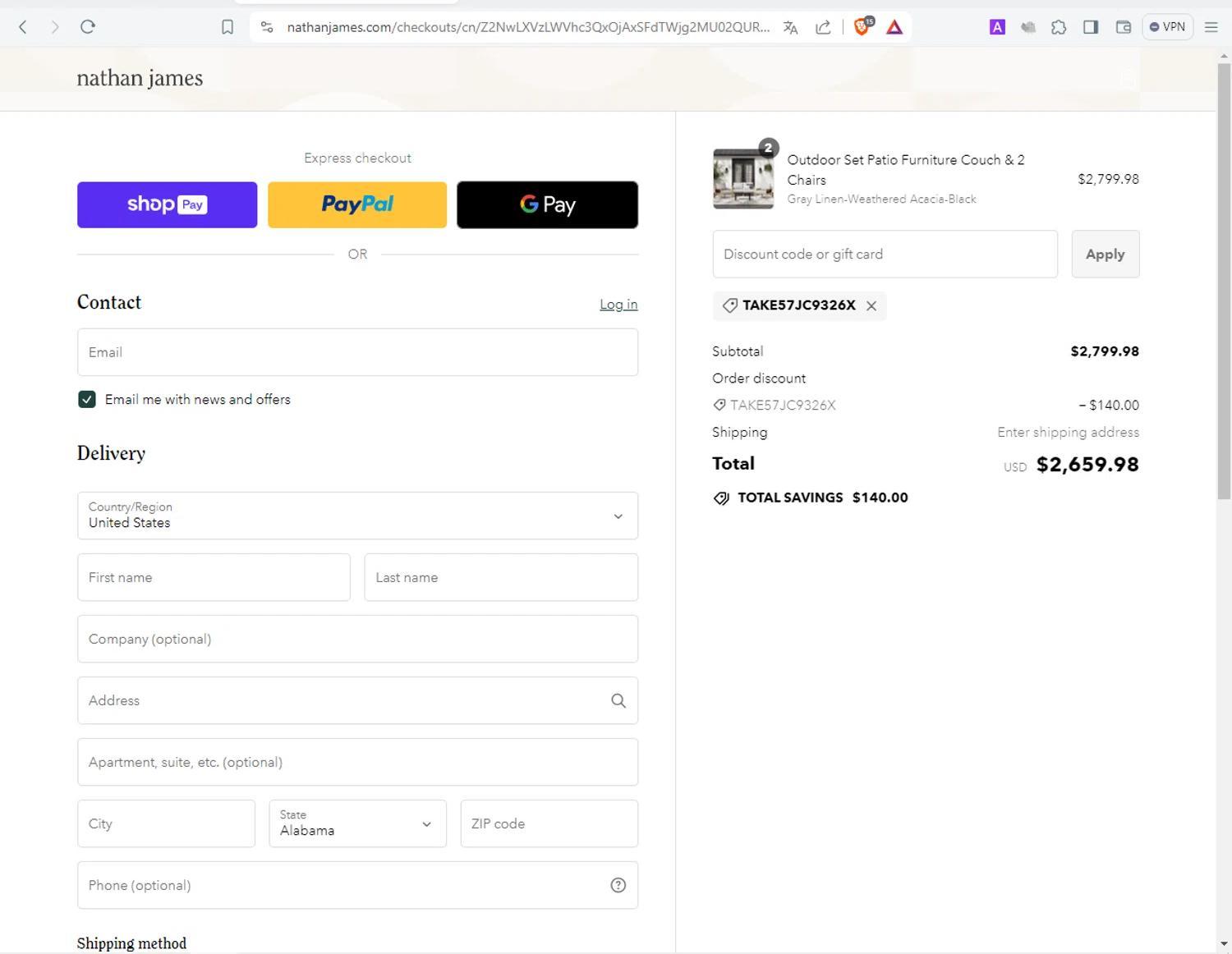Open the State dropdown showing Alabama
Image resolution: width=1232 pixels, height=954 pixels.
tap(357, 823)
